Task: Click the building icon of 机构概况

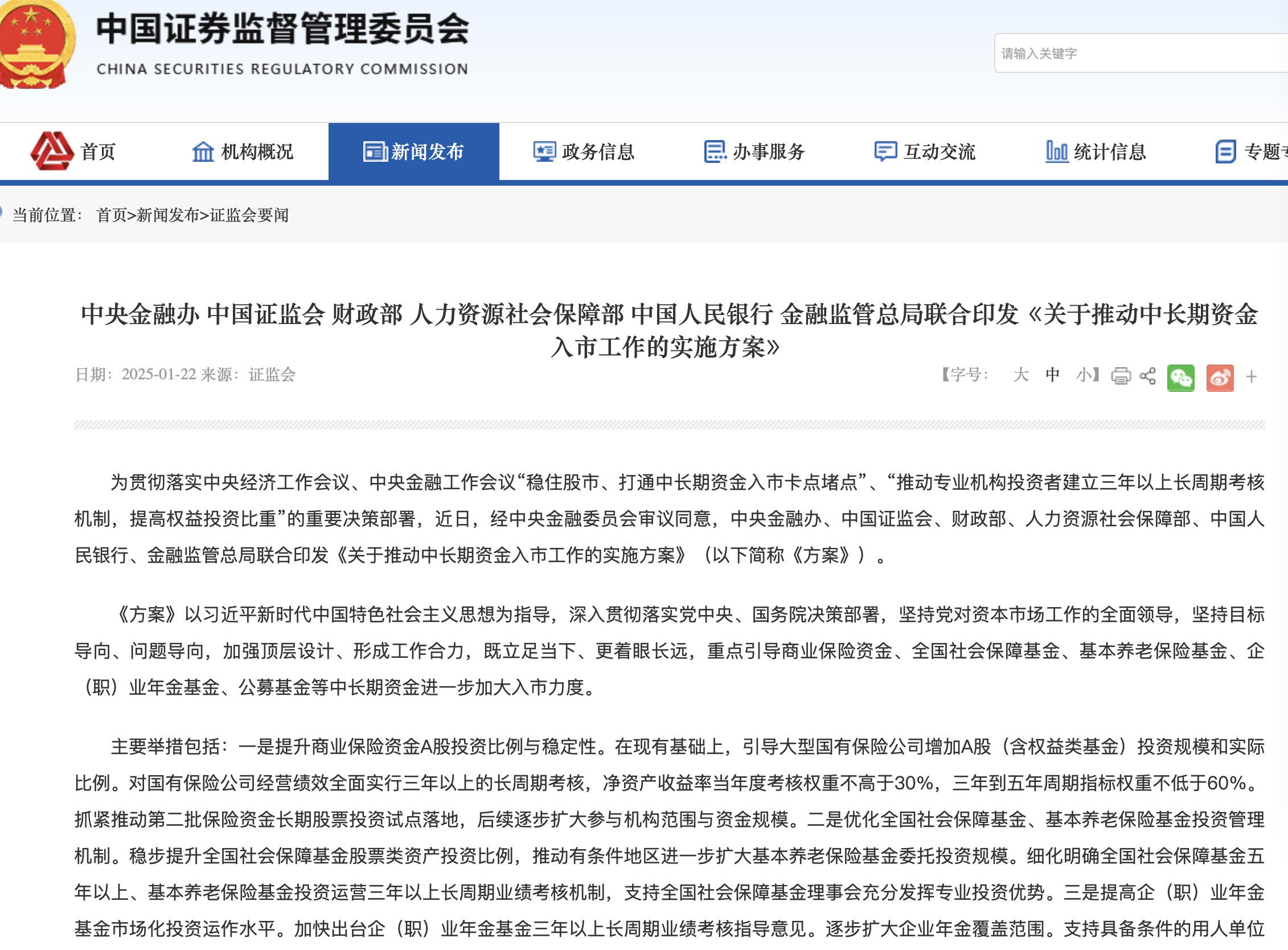Action: click(x=202, y=152)
